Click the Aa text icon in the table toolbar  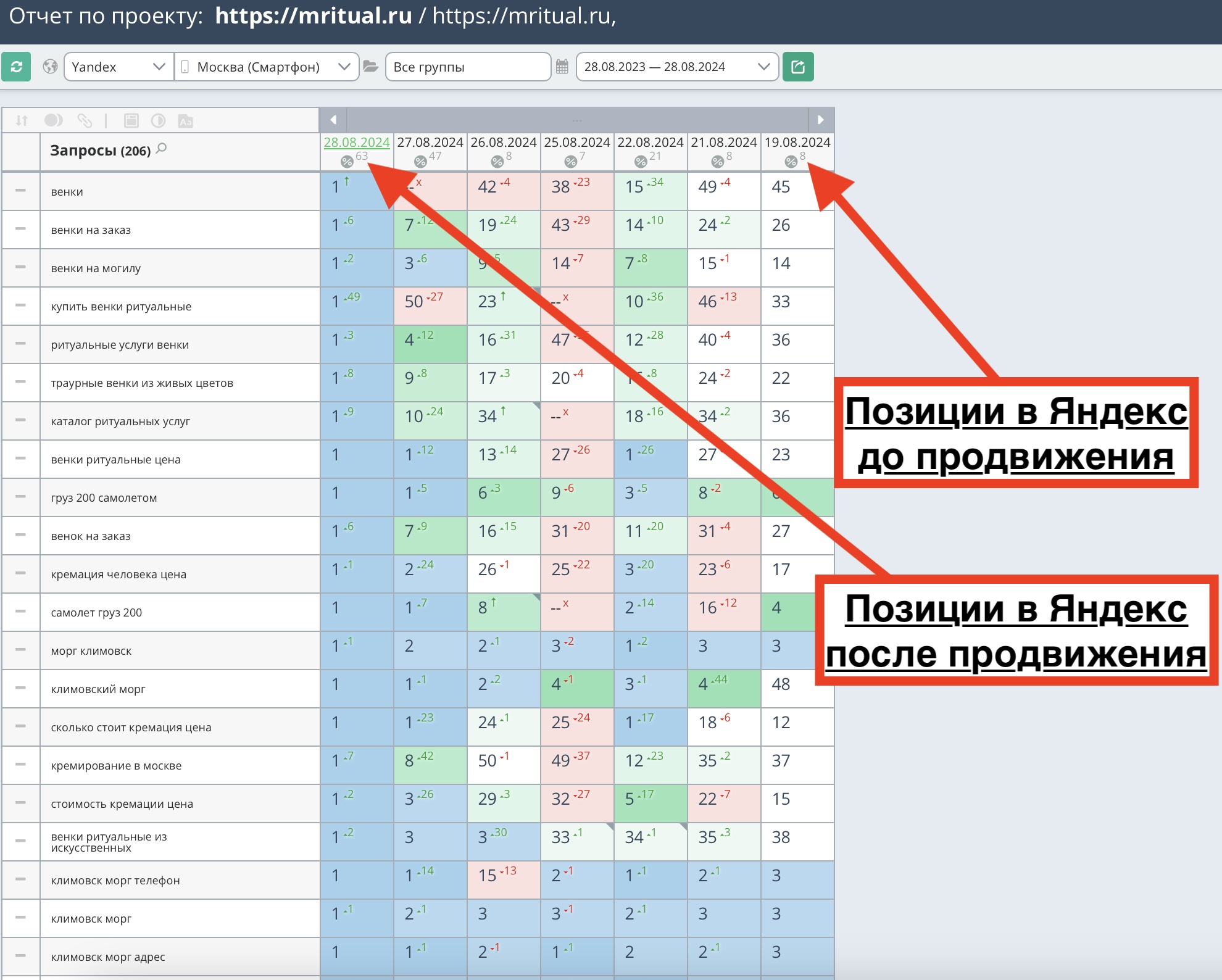(185, 121)
